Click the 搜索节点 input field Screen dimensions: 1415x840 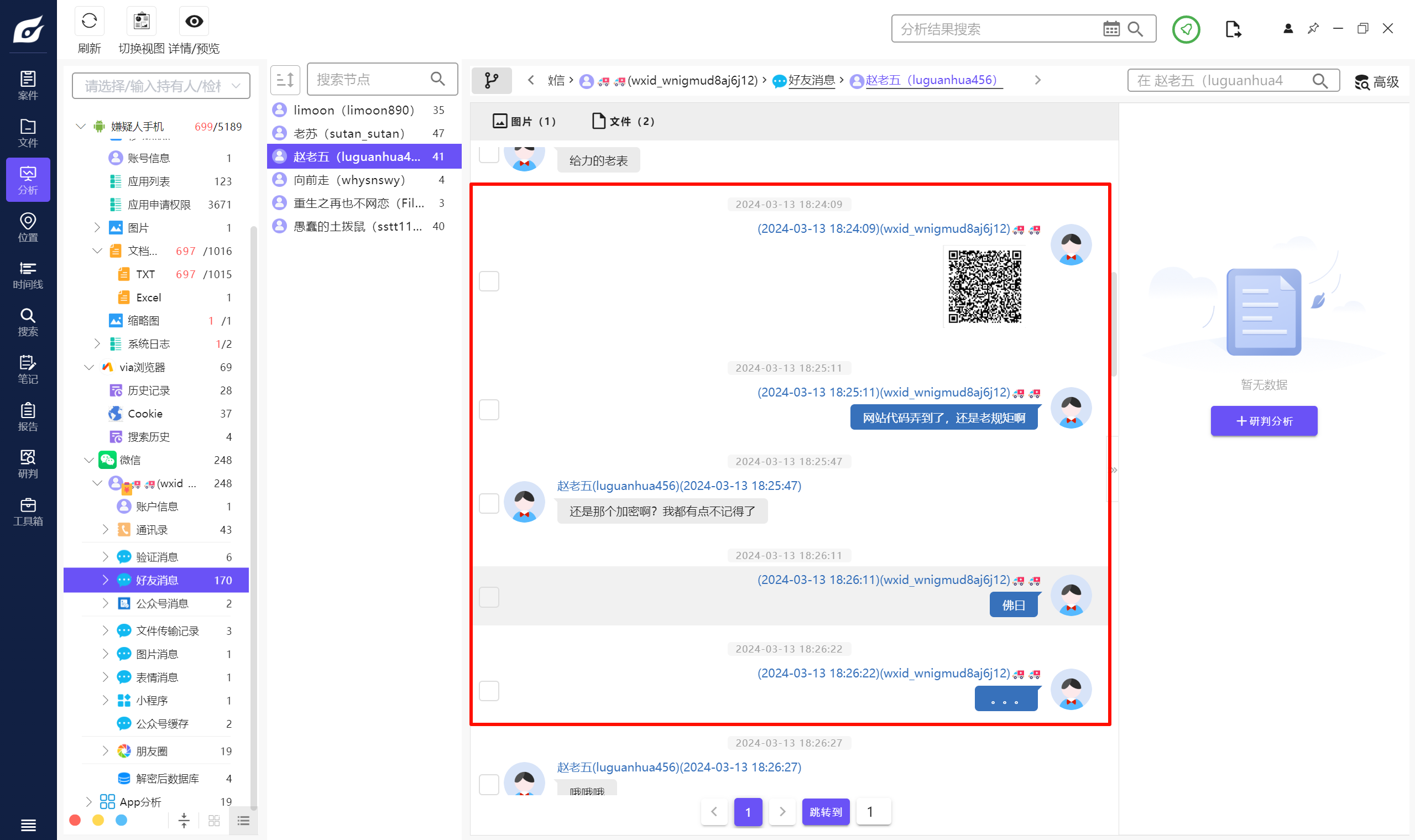[x=382, y=79]
